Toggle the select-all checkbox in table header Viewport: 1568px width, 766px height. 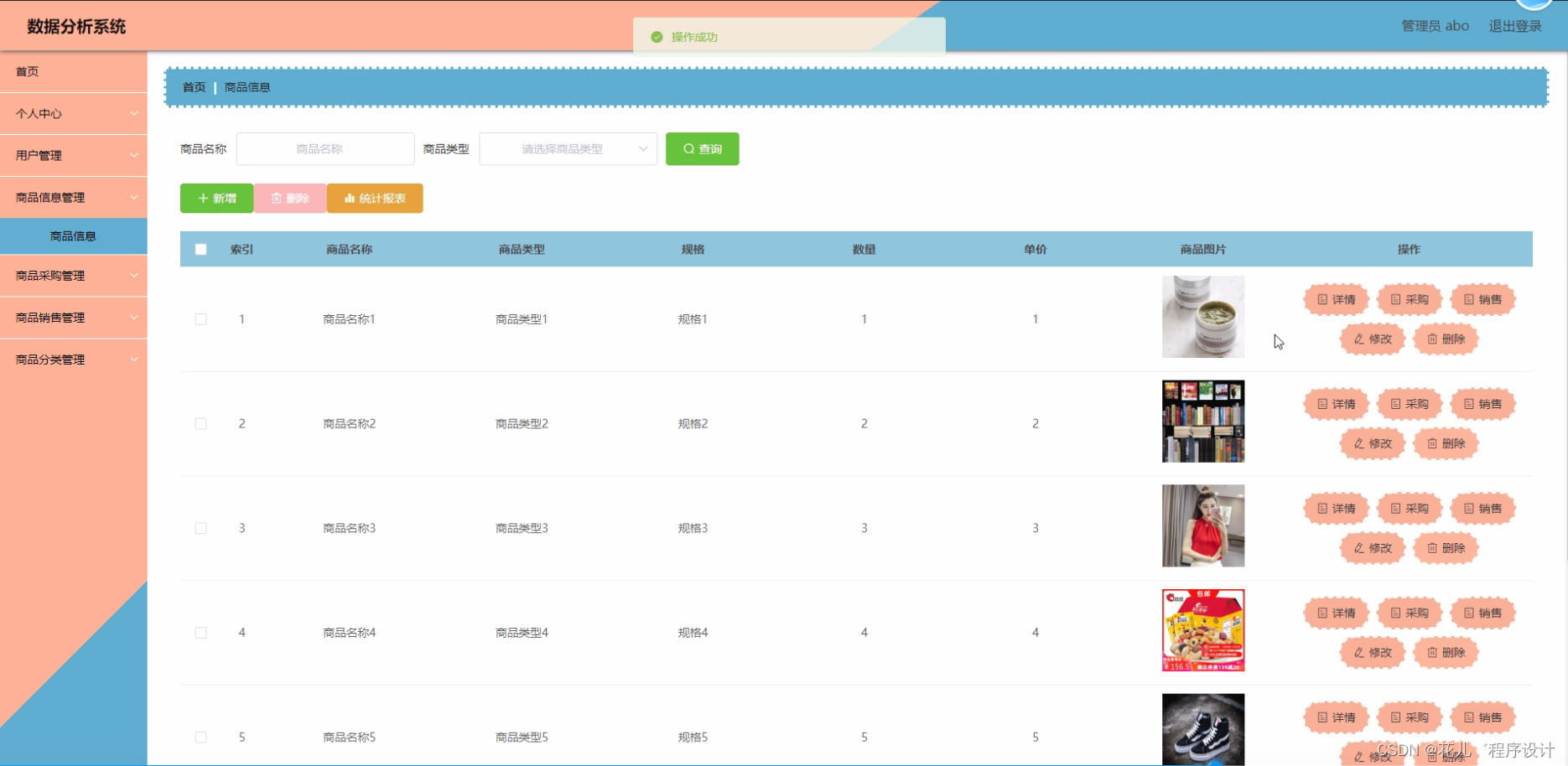click(200, 249)
